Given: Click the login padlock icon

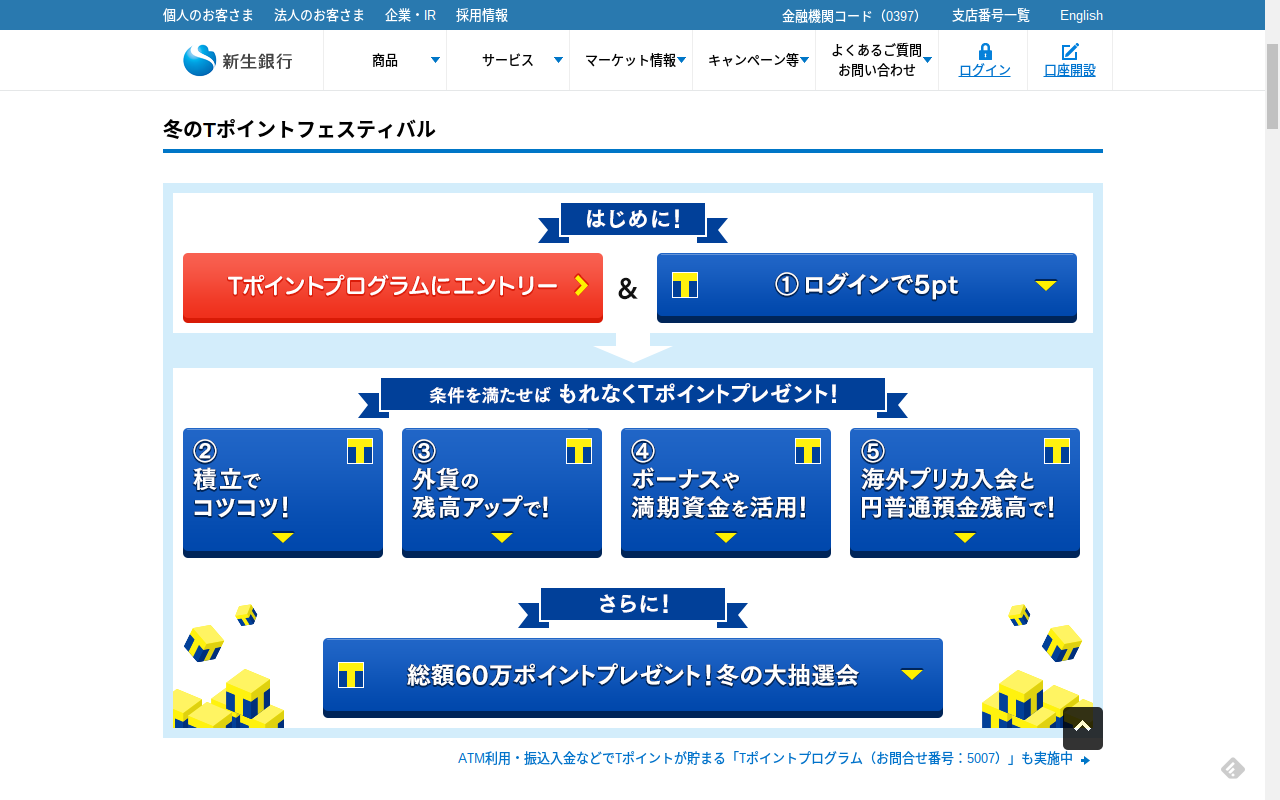Looking at the screenshot, I should 985,52.
